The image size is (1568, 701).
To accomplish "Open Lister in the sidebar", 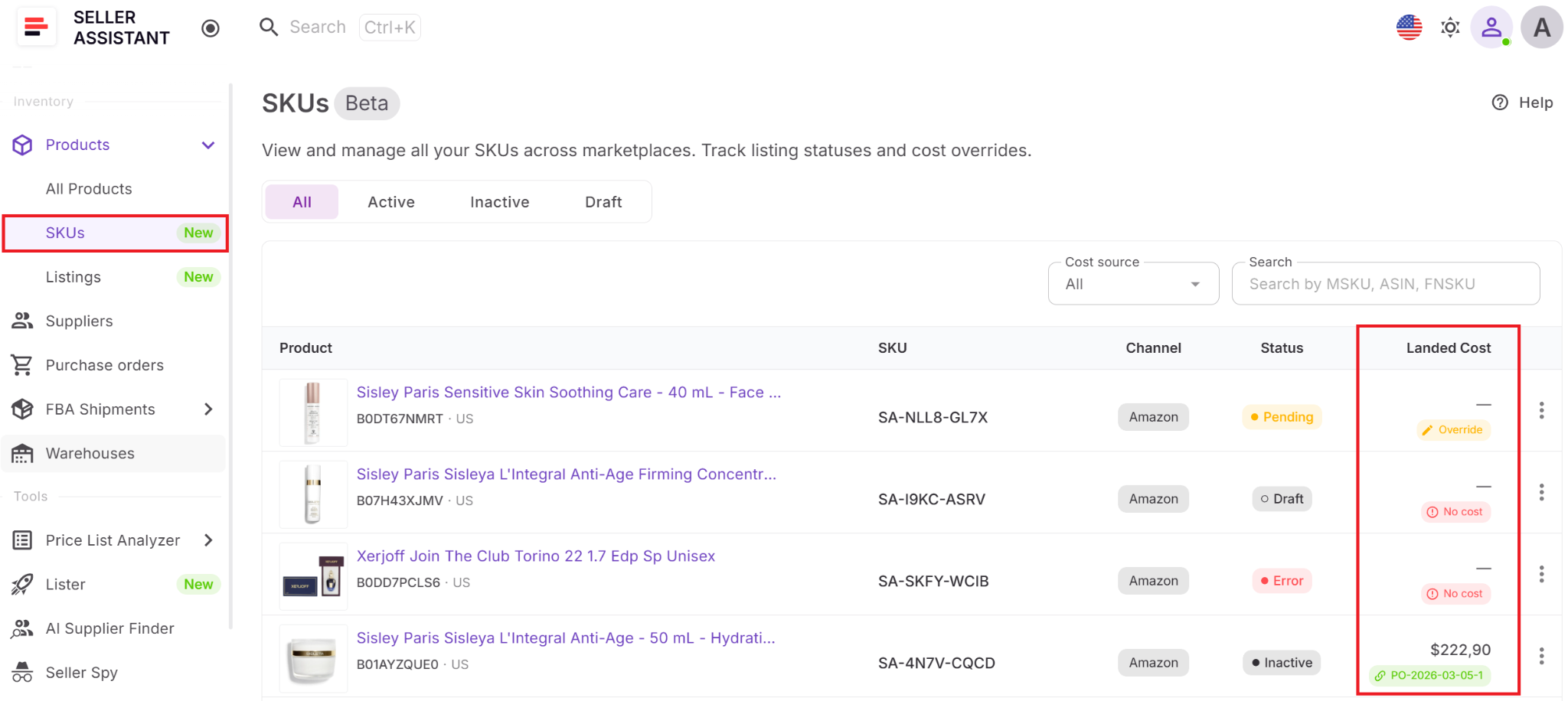I will pyautogui.click(x=115, y=585).
